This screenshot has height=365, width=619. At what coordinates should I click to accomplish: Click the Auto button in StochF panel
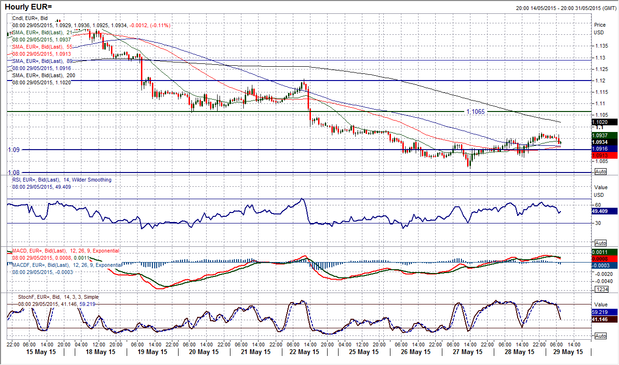pos(600,336)
